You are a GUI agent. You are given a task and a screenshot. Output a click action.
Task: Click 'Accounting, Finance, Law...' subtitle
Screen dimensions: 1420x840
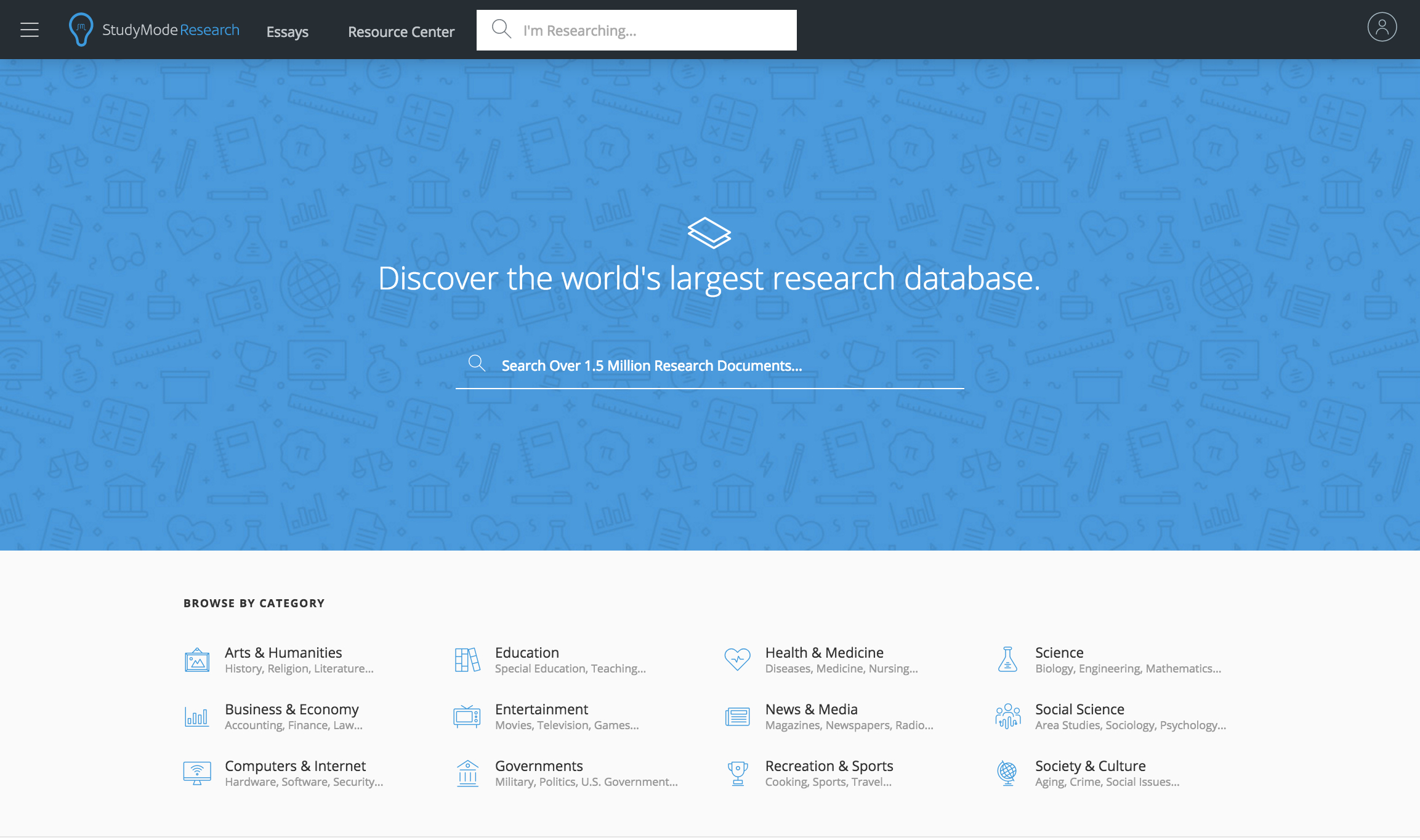(x=294, y=725)
